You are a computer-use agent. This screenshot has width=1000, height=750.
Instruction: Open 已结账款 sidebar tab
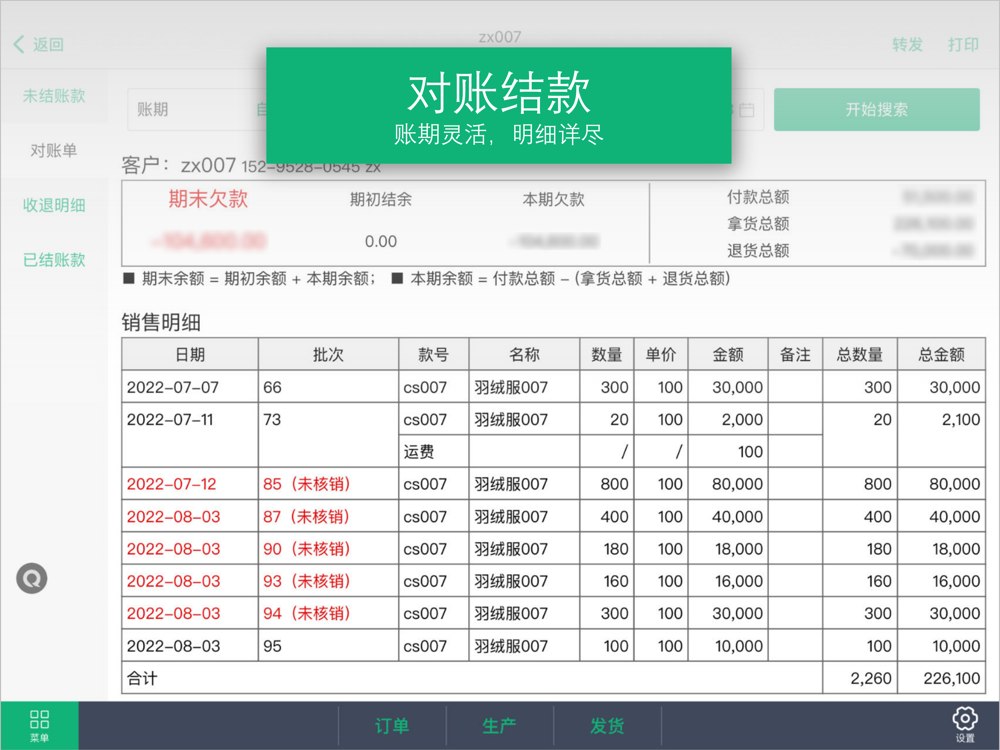(54, 260)
